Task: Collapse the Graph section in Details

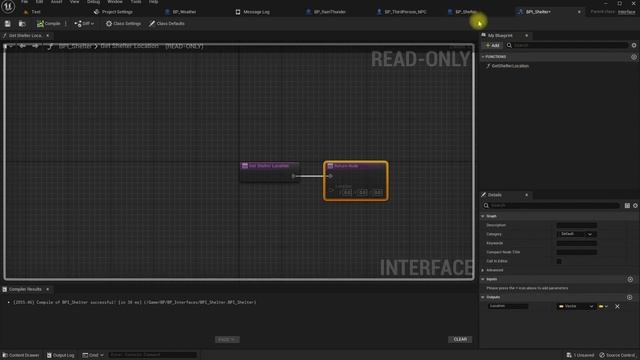Action: (x=483, y=216)
